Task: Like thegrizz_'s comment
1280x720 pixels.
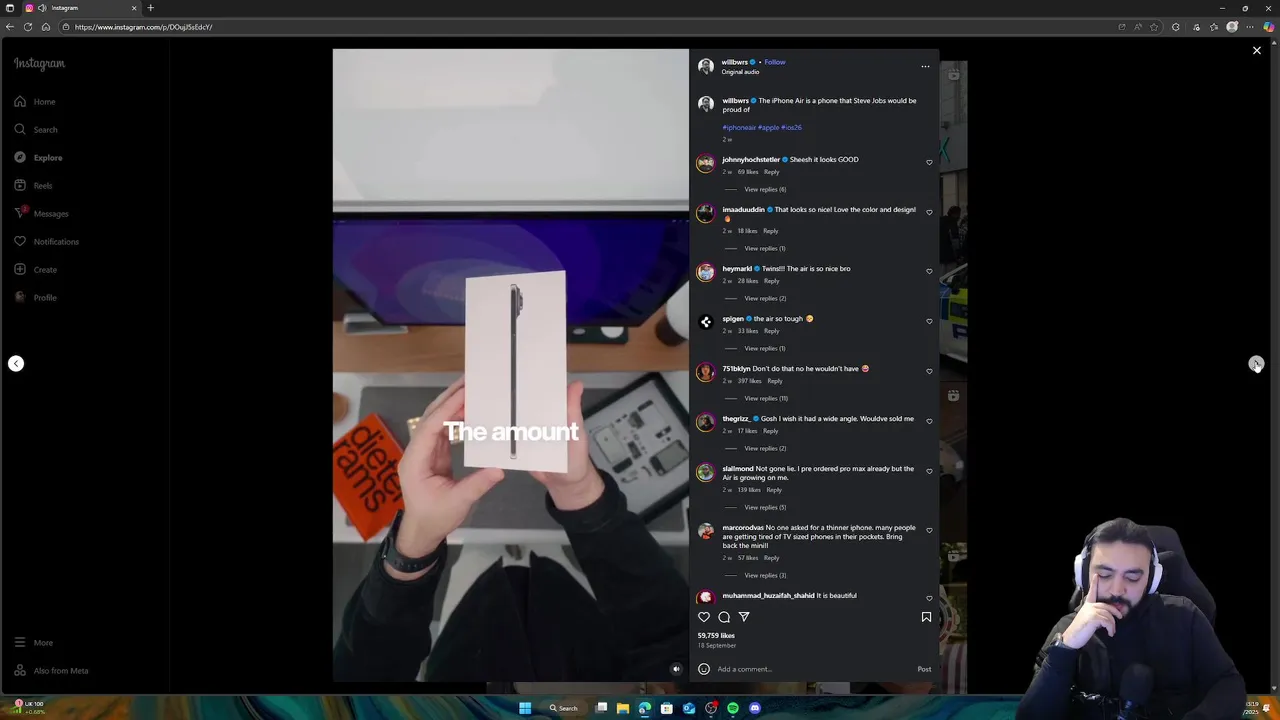Action: coord(929,421)
